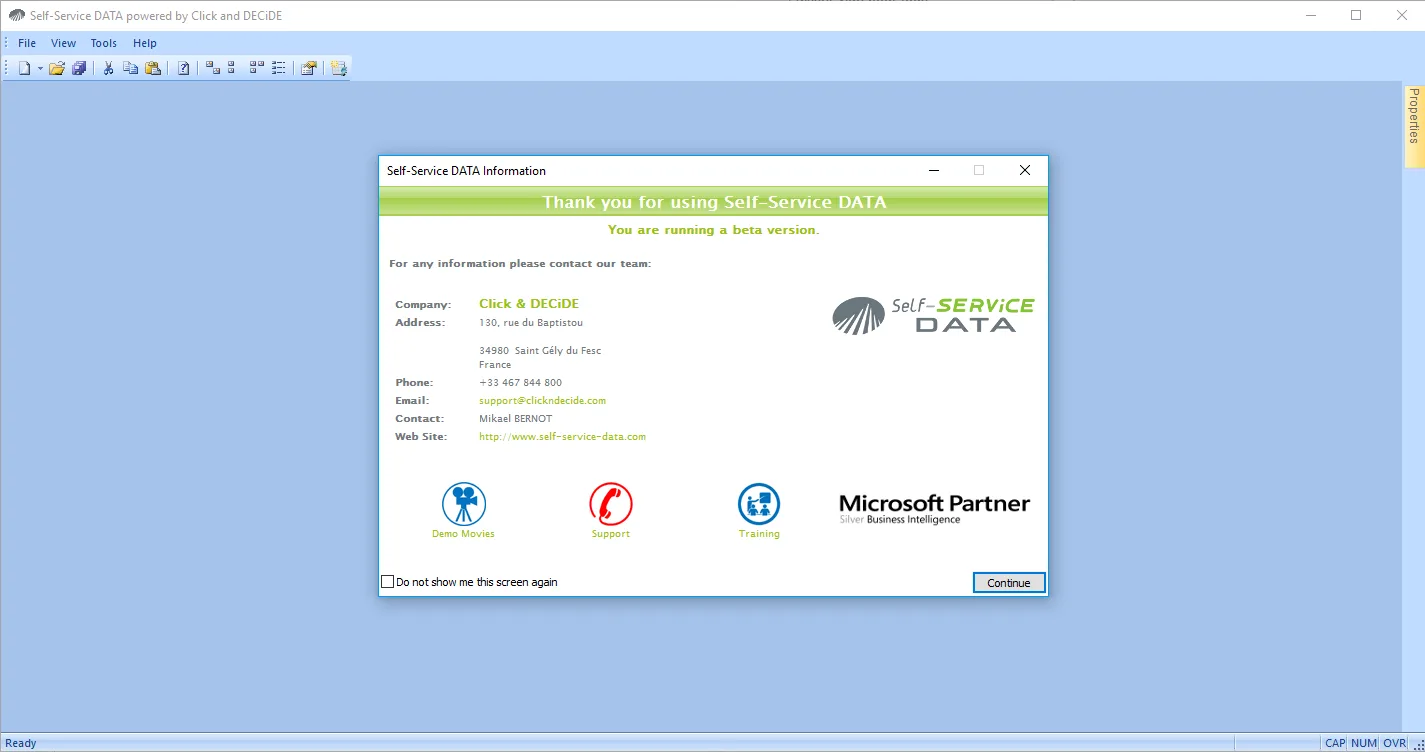Screen dimensions: 1425x752
Task: Select the details view toolbar icon
Action: (279, 68)
